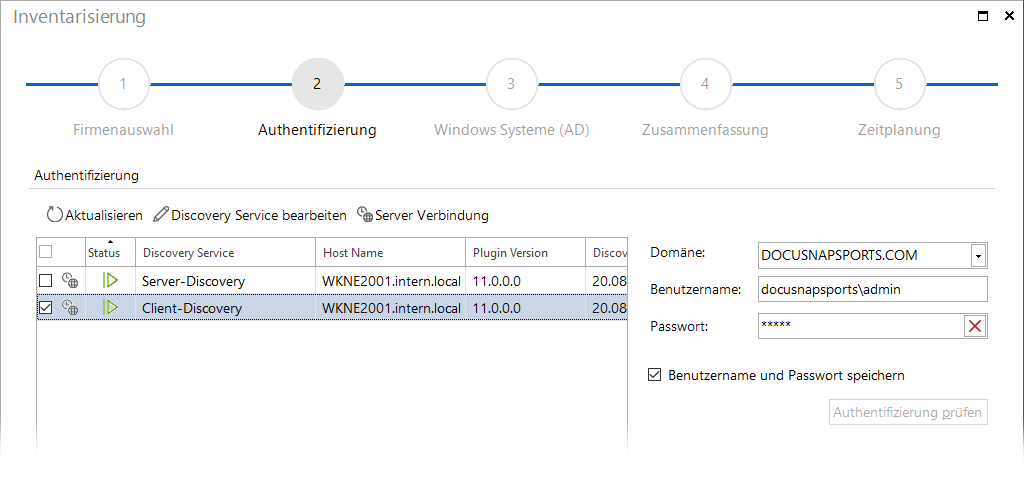Clear the password with the red X
1024x494 pixels.
point(975,326)
